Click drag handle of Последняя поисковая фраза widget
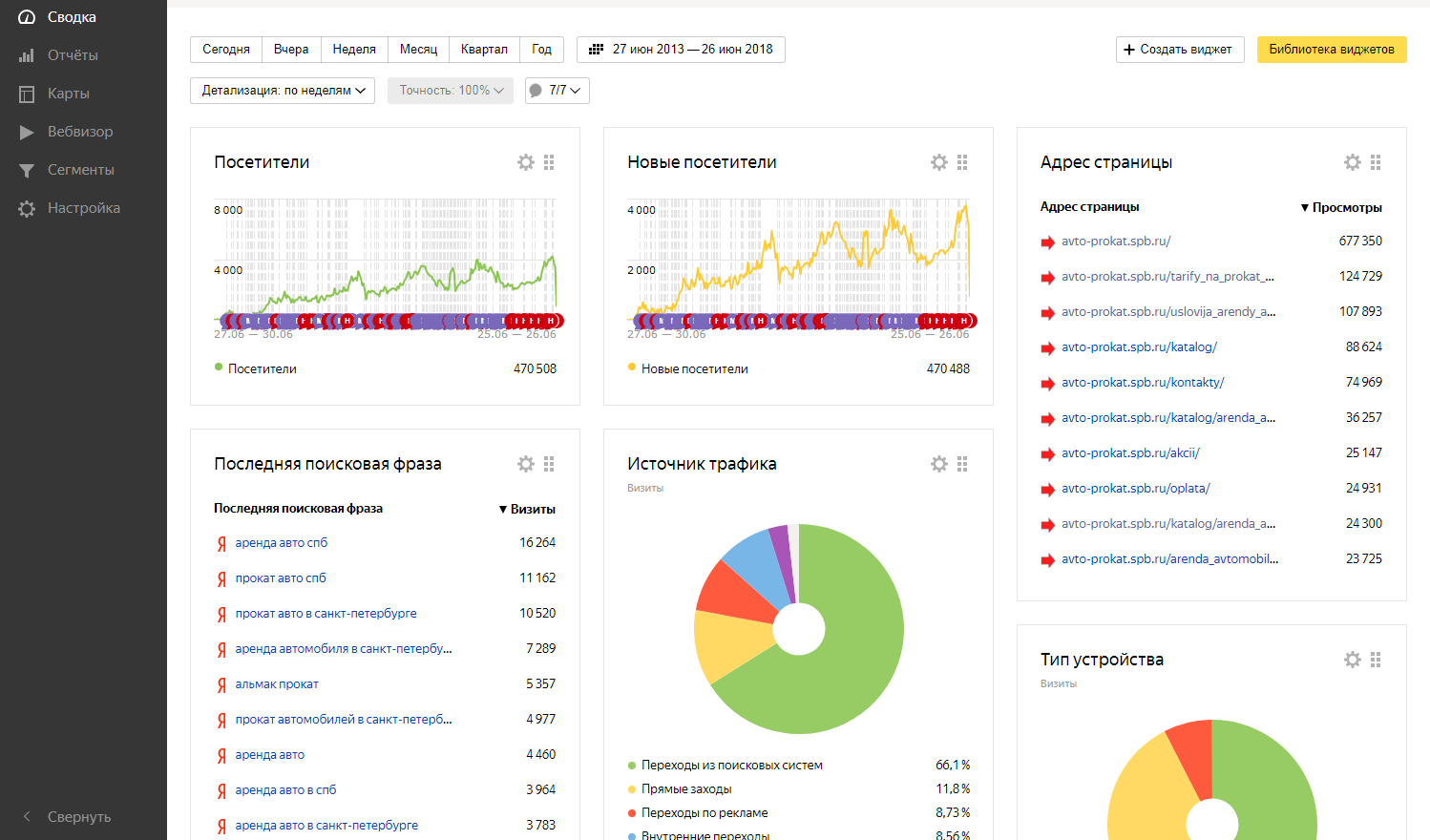 click(x=549, y=464)
